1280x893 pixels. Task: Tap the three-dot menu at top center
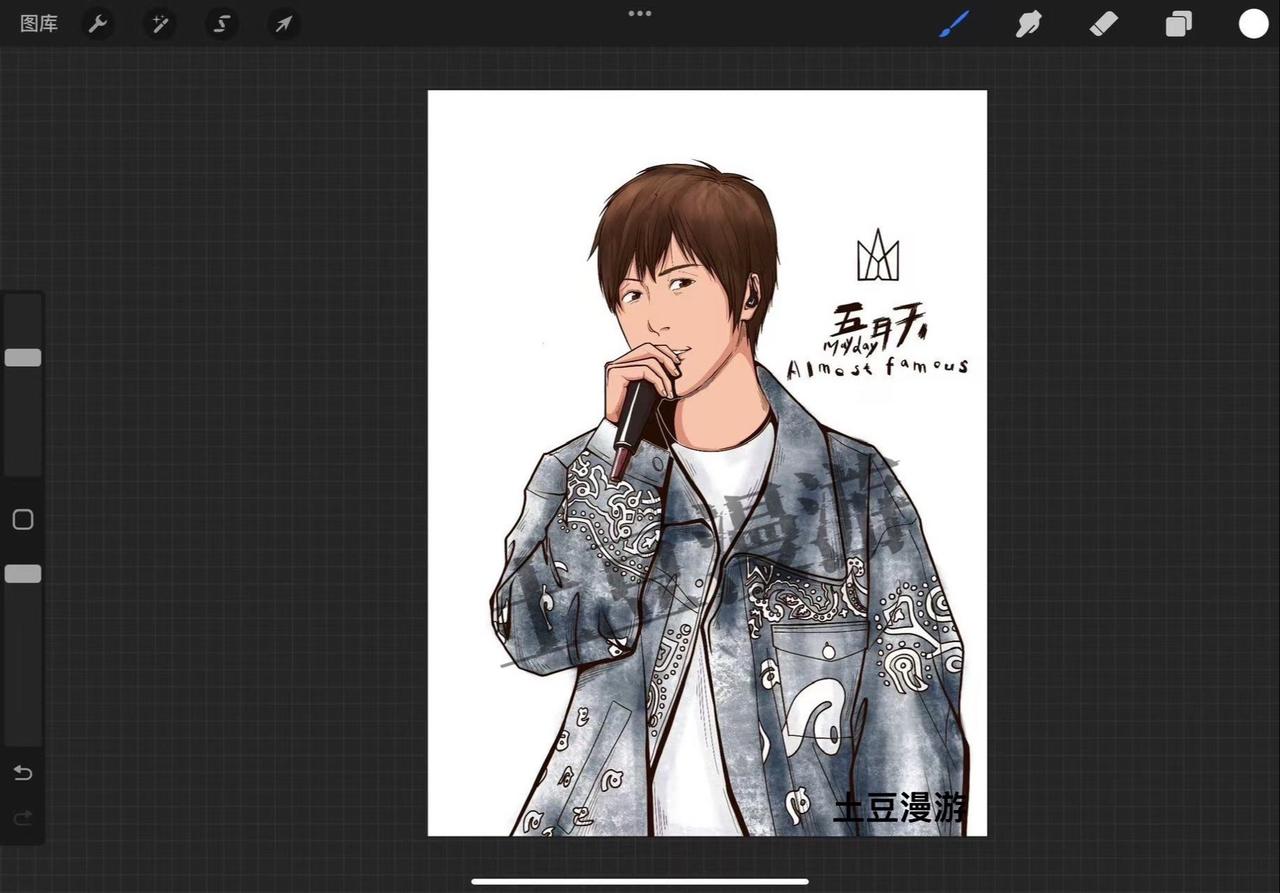tap(640, 13)
